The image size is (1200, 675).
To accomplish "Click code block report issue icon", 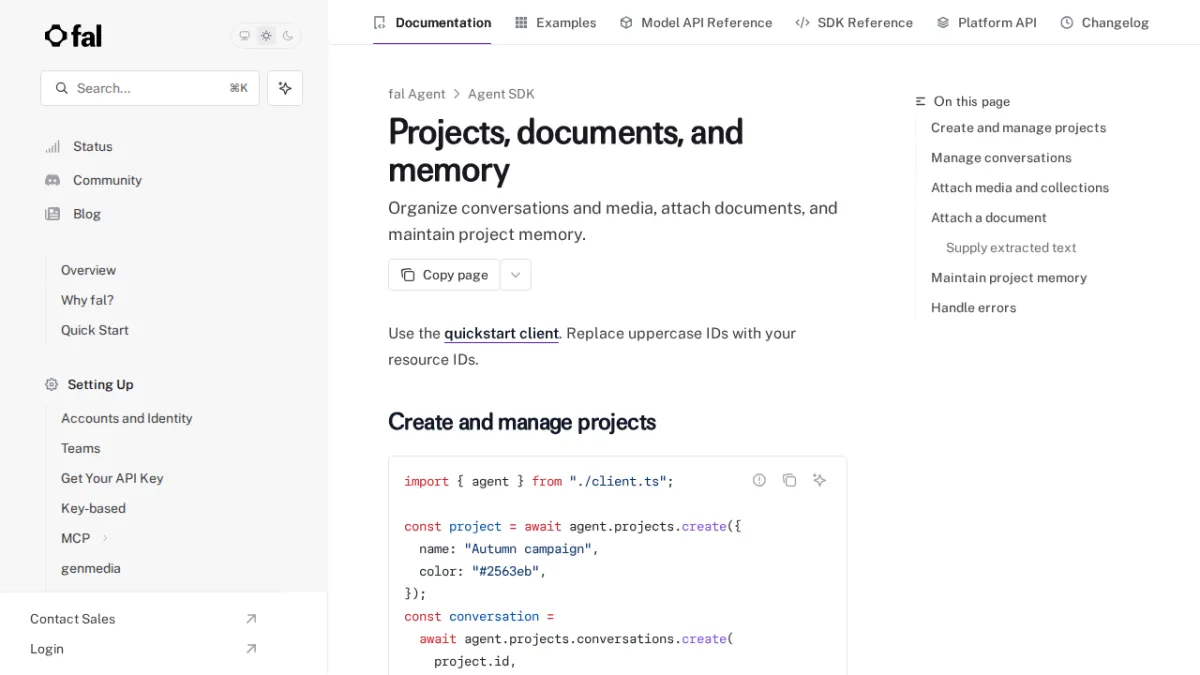I will (x=759, y=480).
